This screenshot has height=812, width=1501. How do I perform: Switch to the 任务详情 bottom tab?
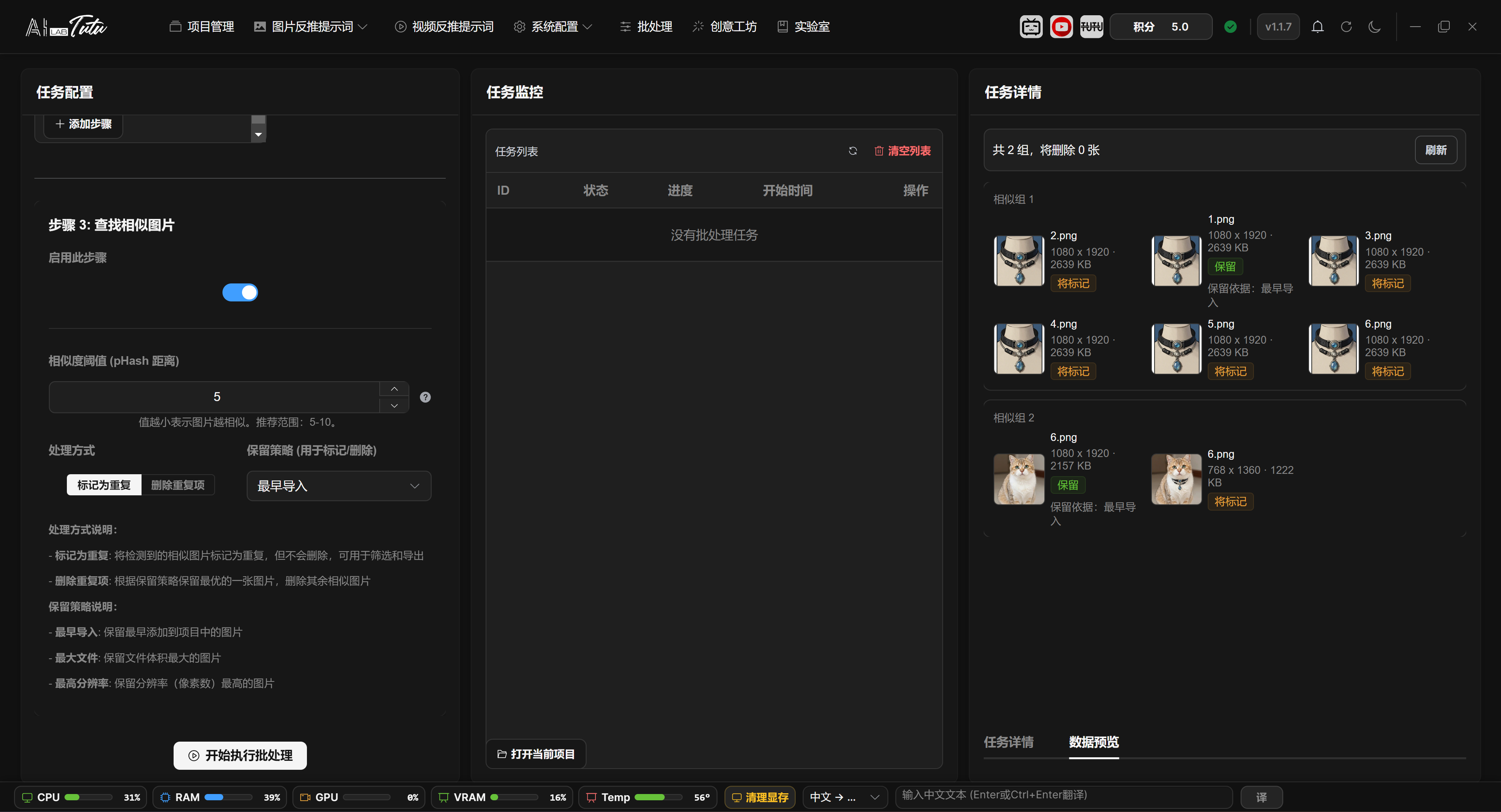pyautogui.click(x=1009, y=742)
